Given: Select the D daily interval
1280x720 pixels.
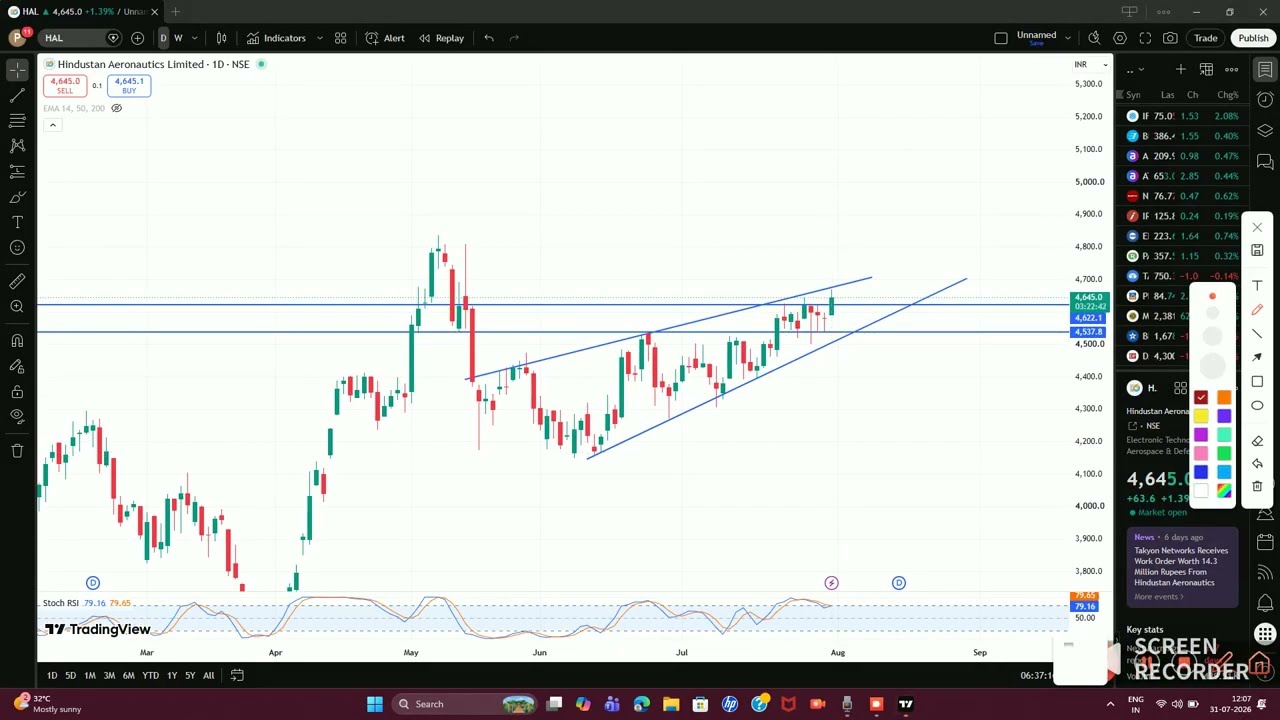Looking at the screenshot, I should 163,38.
